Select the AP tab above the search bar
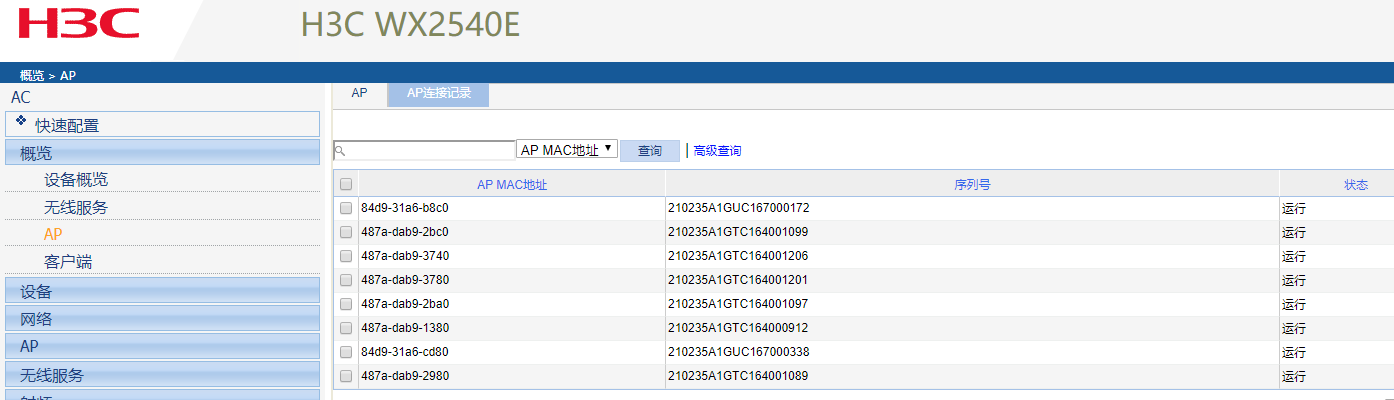 click(x=360, y=93)
